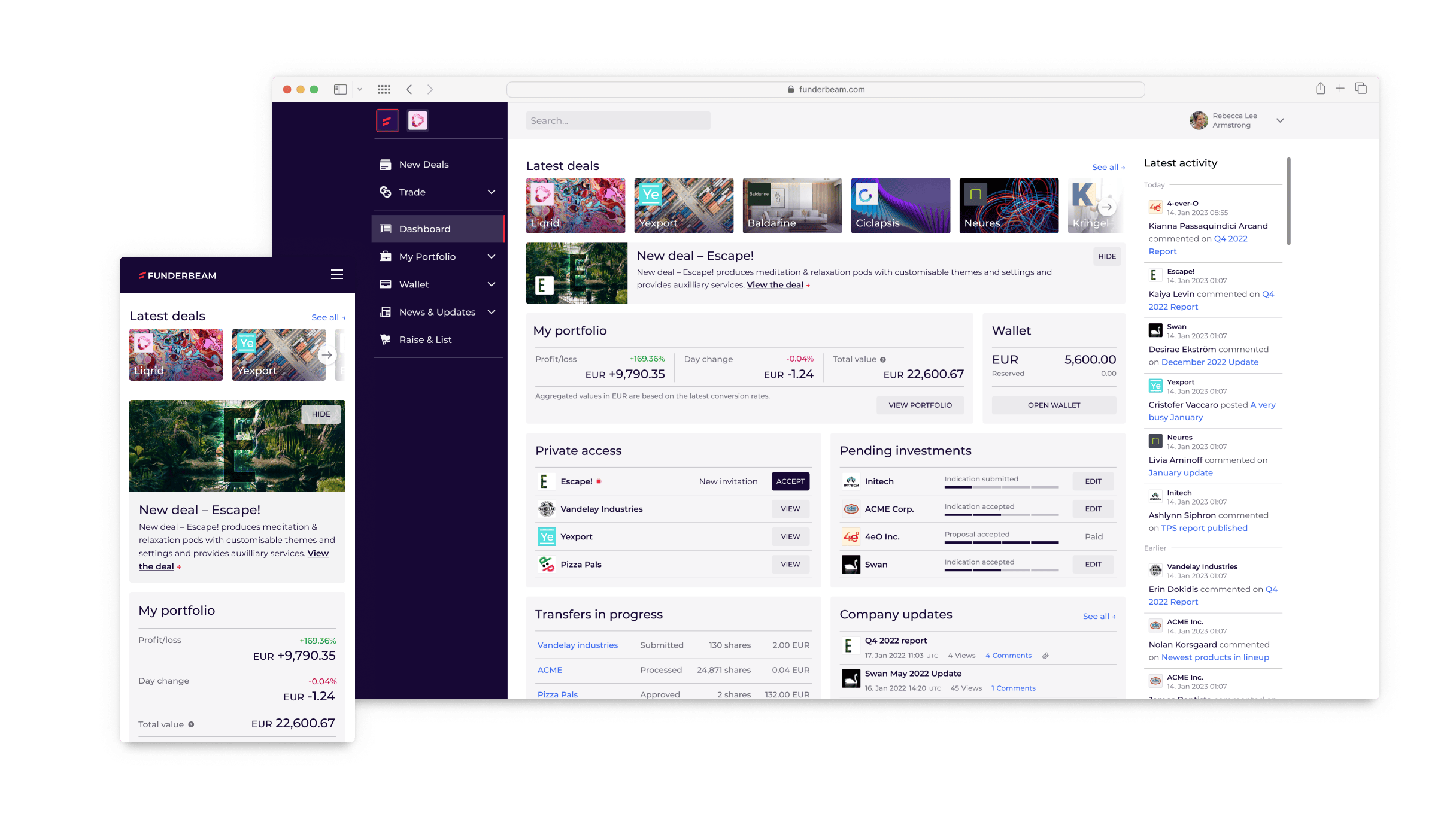Click See all in the mobile view
The image size is (1456, 819).
(x=328, y=318)
